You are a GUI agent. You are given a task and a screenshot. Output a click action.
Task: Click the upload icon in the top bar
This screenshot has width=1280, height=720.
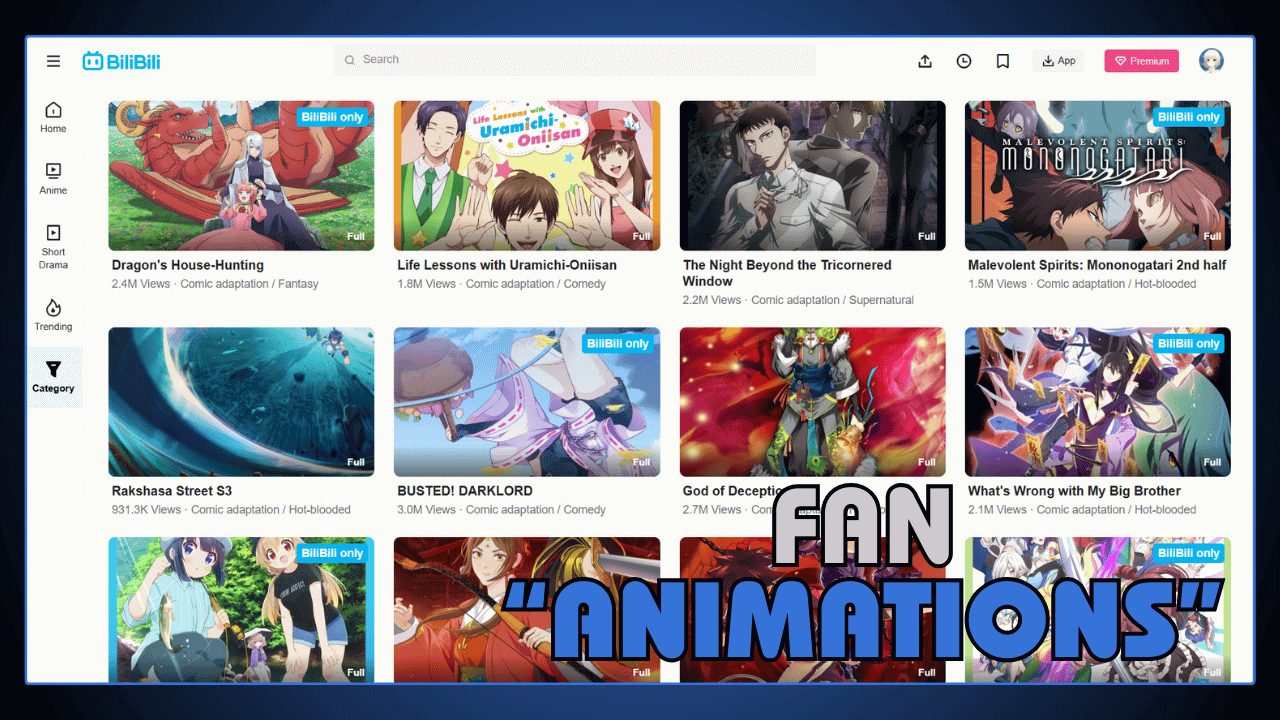(925, 60)
